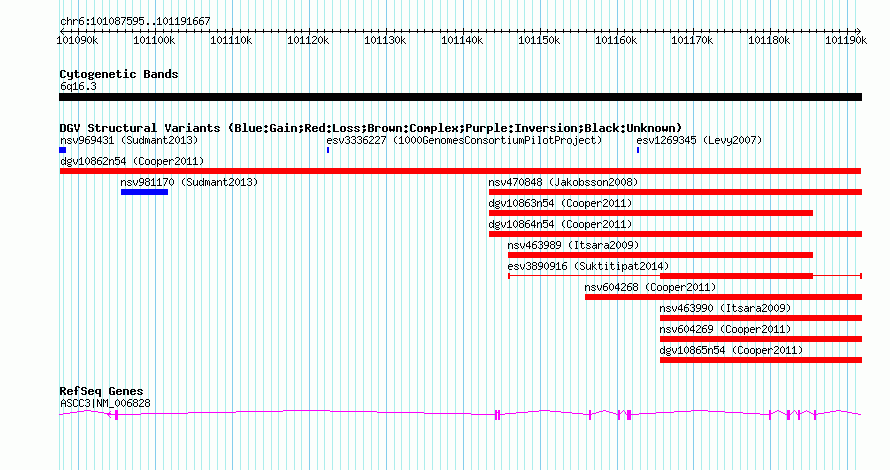Click the 101160k ruler mark
The width and height of the screenshot is (890, 470).
[616, 40]
